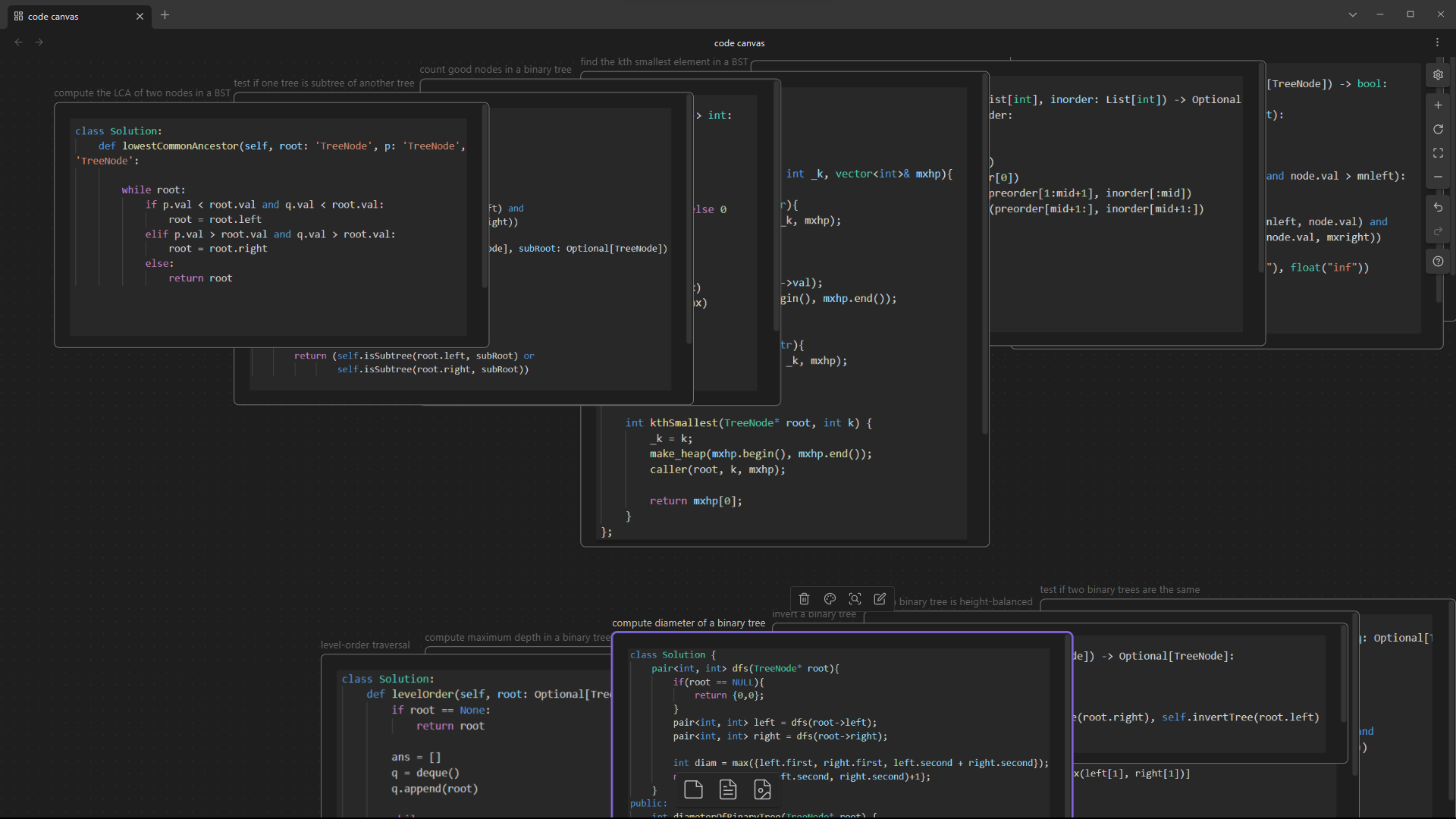The height and width of the screenshot is (819, 1456).
Task: Click 'self.isSubtree(root.right, subRoot))' line
Action: 433,370
